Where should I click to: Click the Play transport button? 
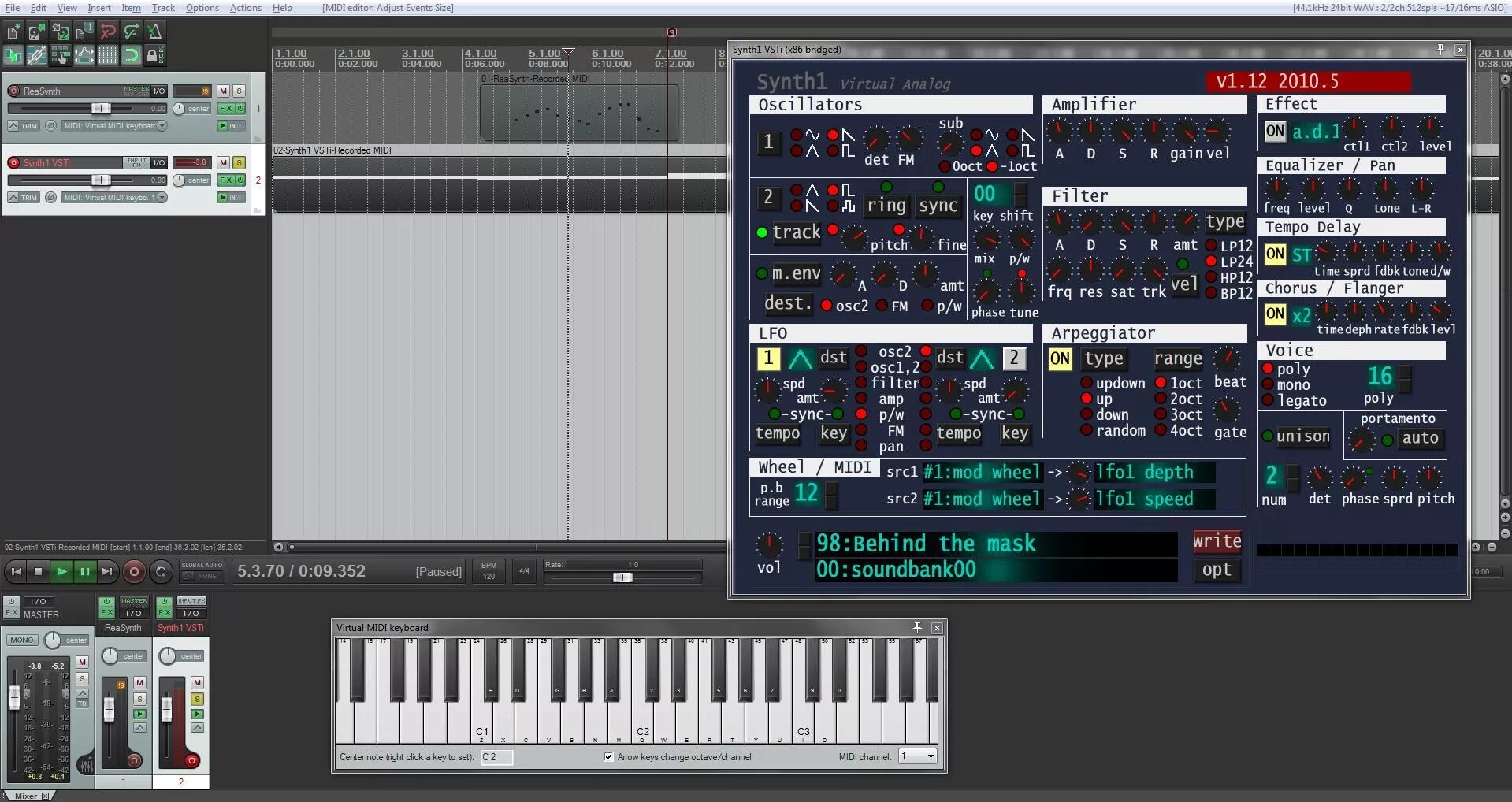click(61, 571)
